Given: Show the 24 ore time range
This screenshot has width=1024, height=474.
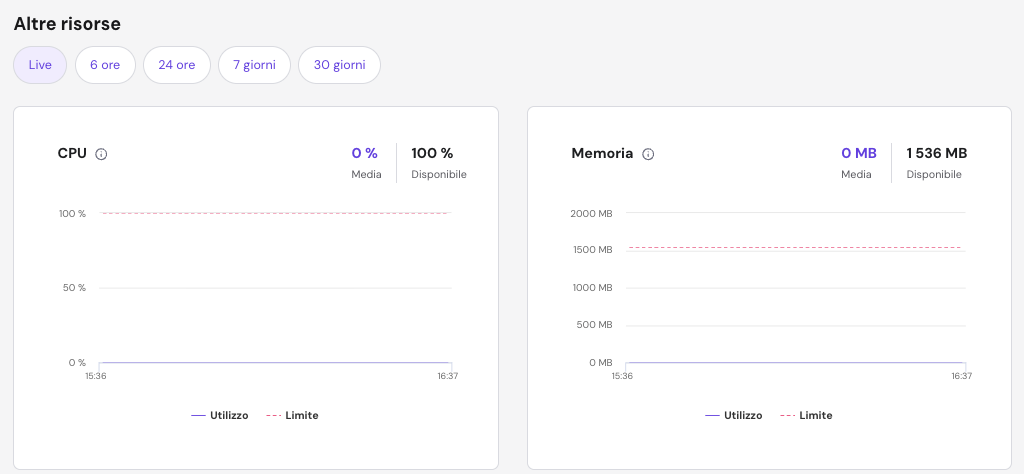Looking at the screenshot, I should (177, 65).
